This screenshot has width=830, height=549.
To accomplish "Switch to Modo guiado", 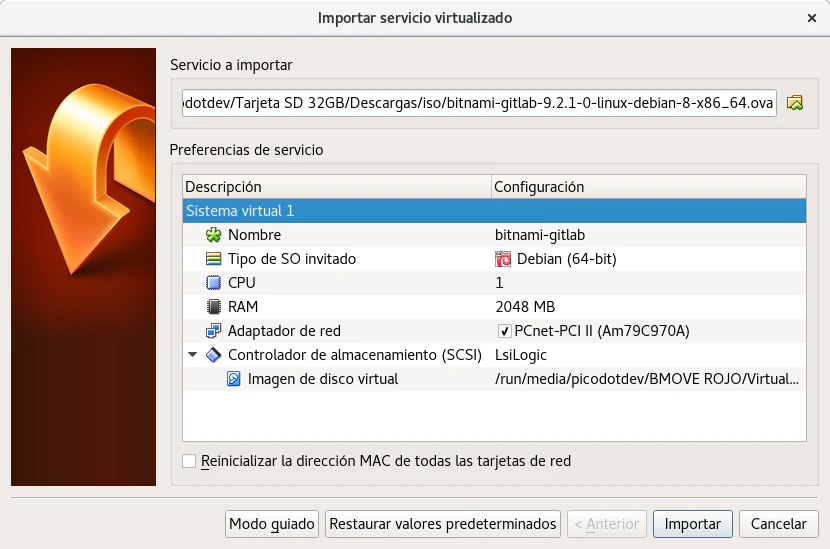I will [272, 524].
